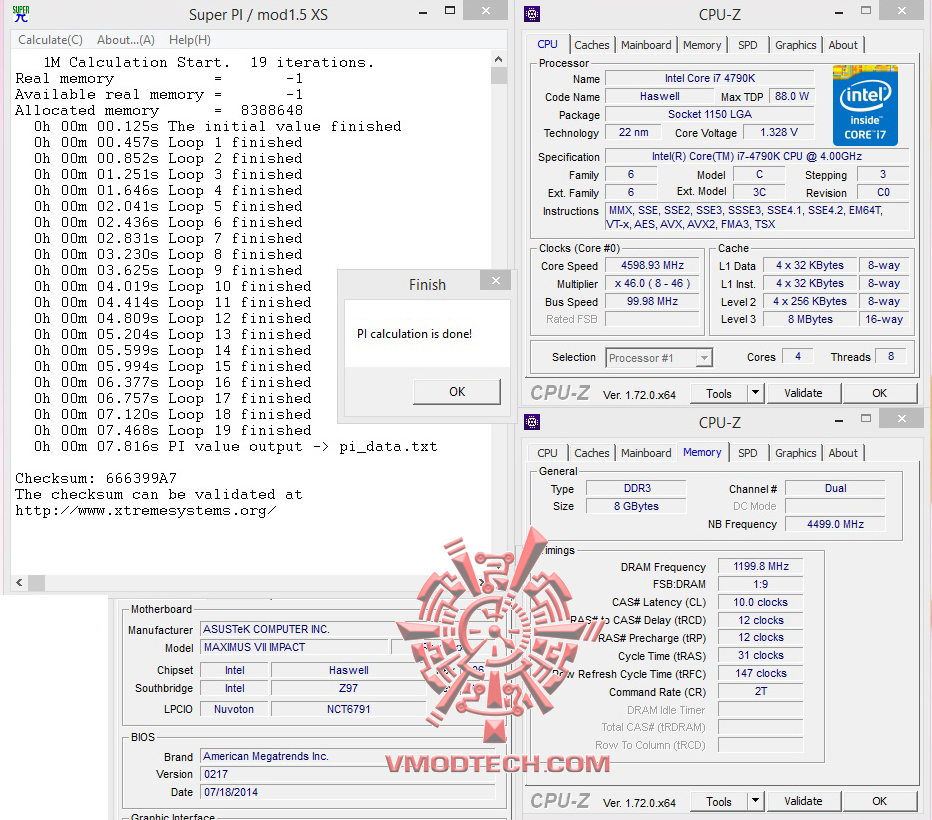Click the http://www.xtremesystems.org/ text
The image size is (932, 820).
tap(146, 510)
